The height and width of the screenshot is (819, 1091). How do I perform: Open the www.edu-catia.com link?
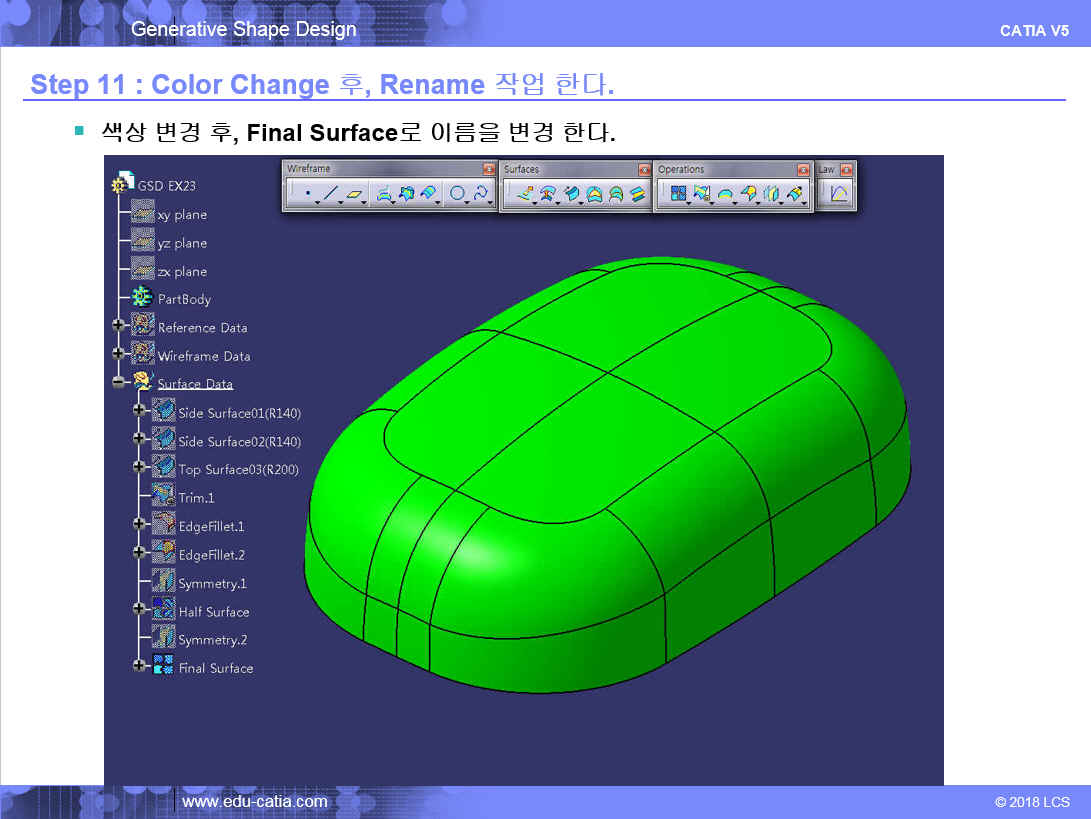(x=254, y=801)
